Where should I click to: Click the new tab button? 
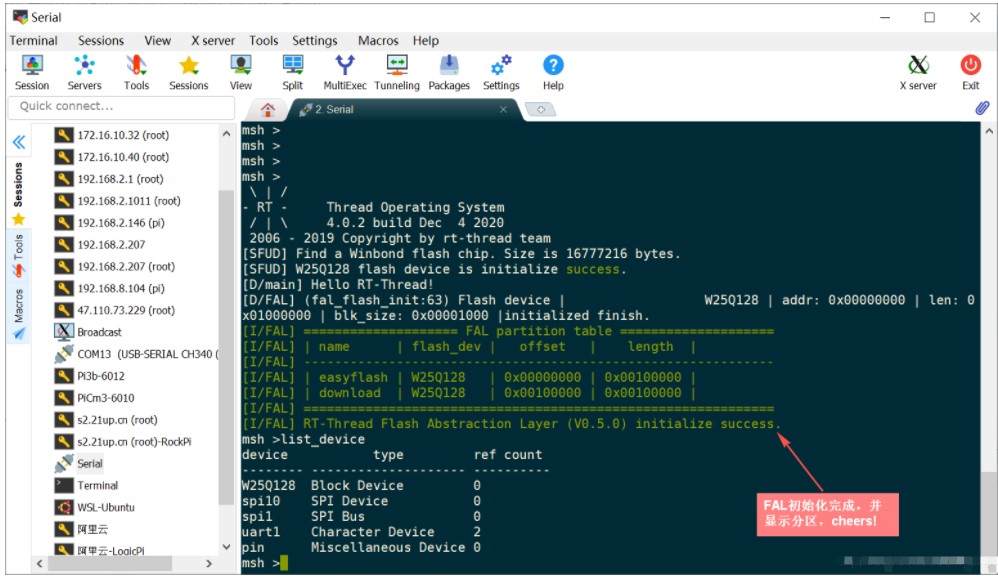540,109
